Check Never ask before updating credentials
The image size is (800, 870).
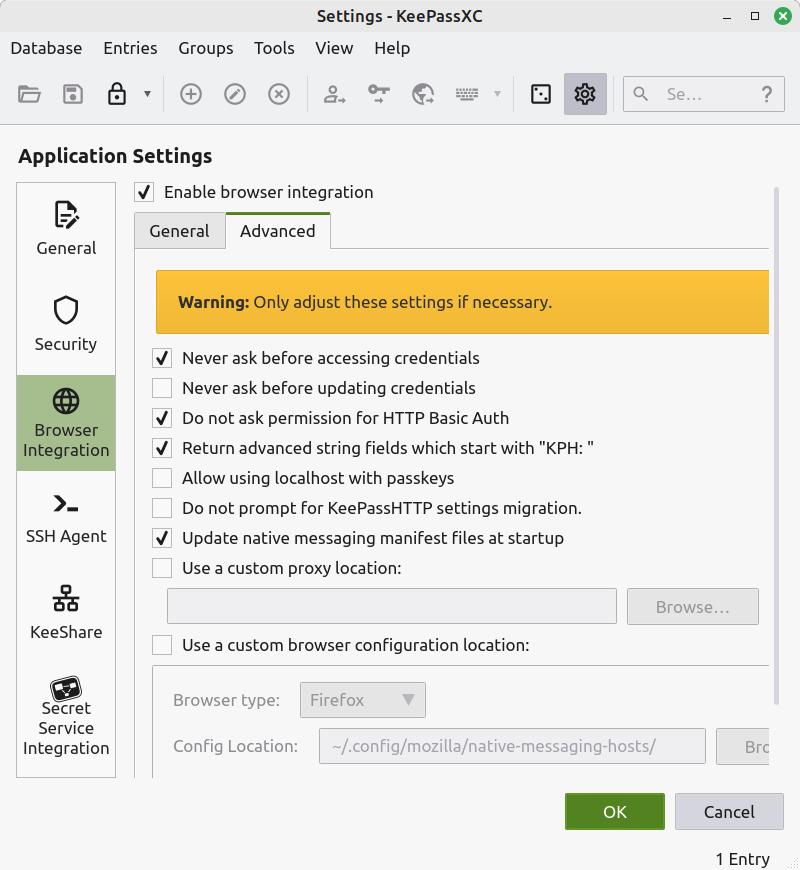(x=162, y=388)
